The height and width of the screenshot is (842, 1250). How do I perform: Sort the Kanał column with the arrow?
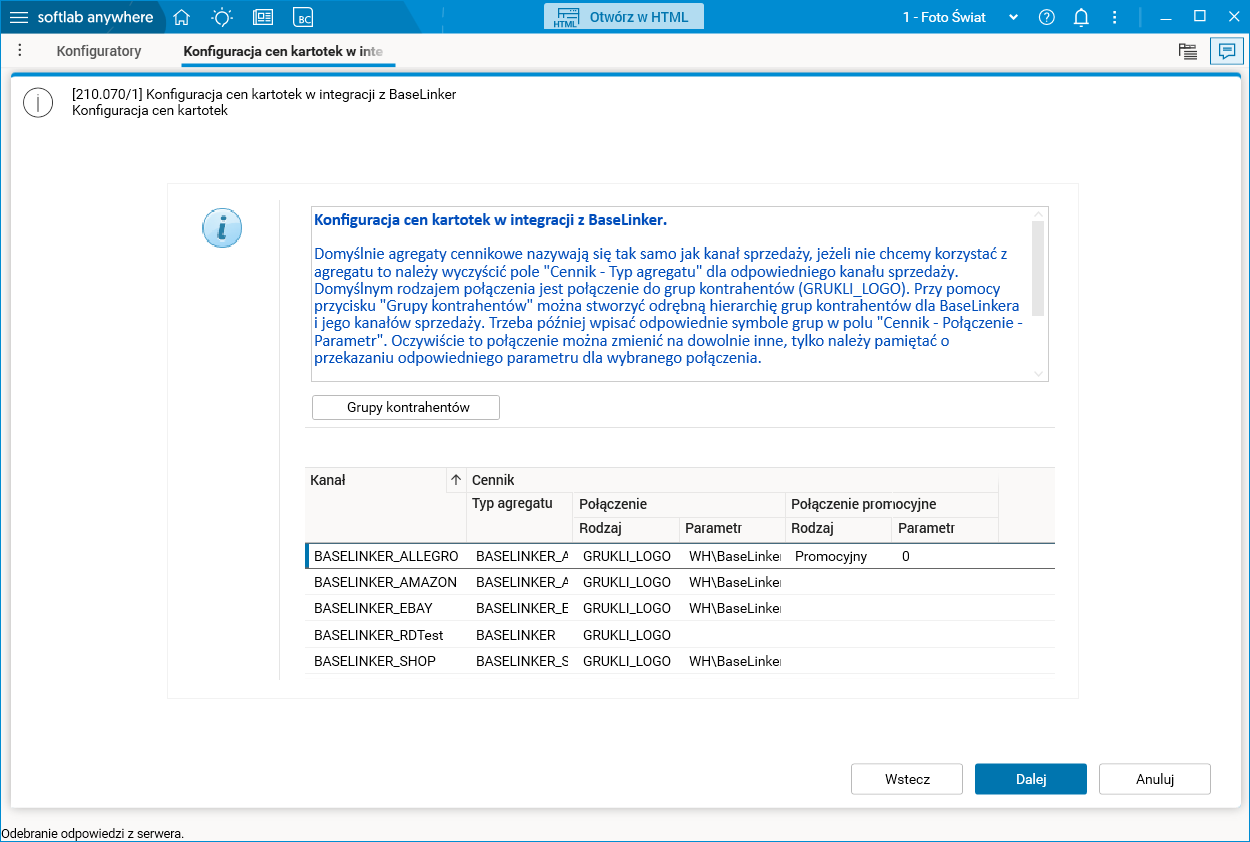coord(456,480)
